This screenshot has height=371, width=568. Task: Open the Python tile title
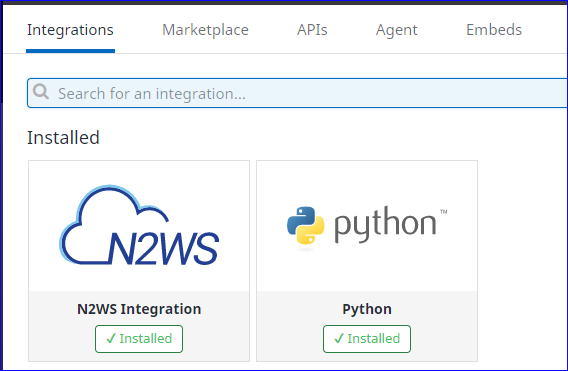(367, 309)
